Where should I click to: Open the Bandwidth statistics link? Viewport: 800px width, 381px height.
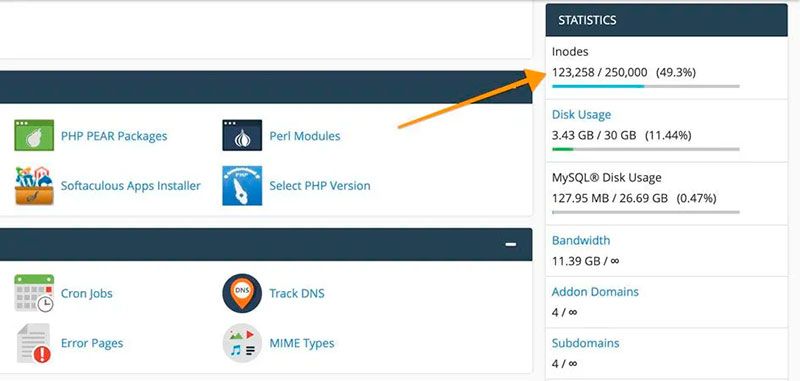point(581,240)
